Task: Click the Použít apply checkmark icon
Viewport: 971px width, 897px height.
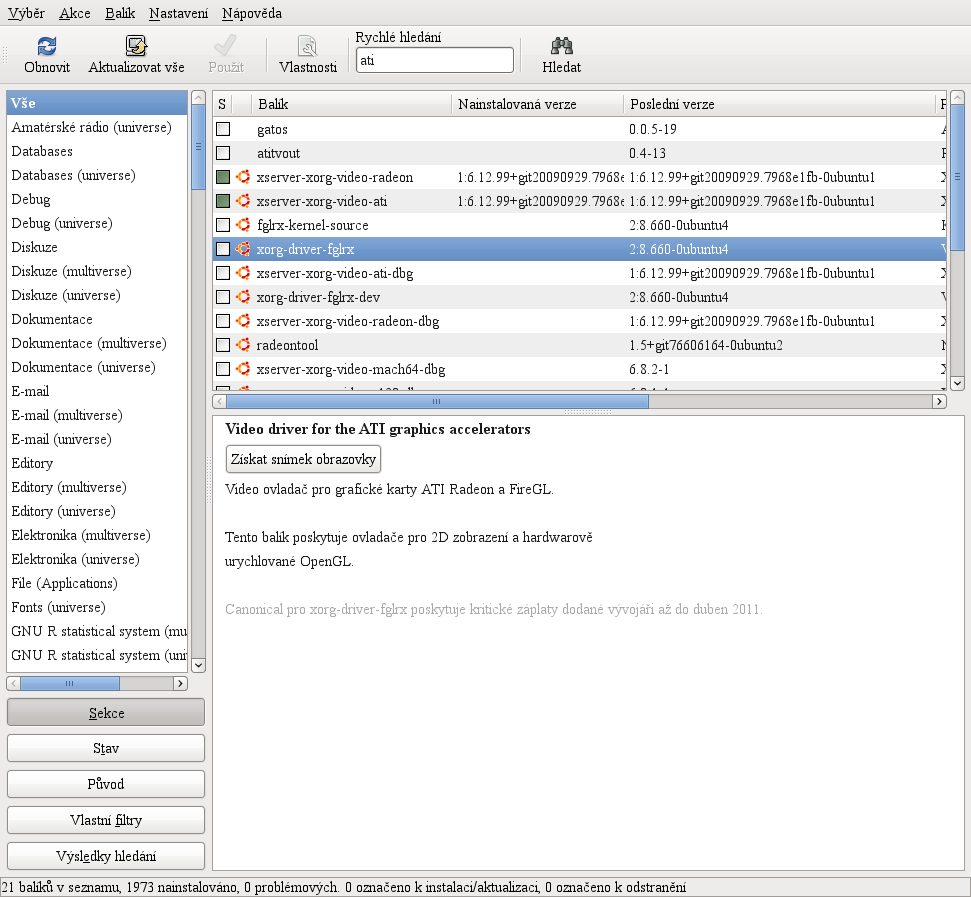Action: point(225,46)
